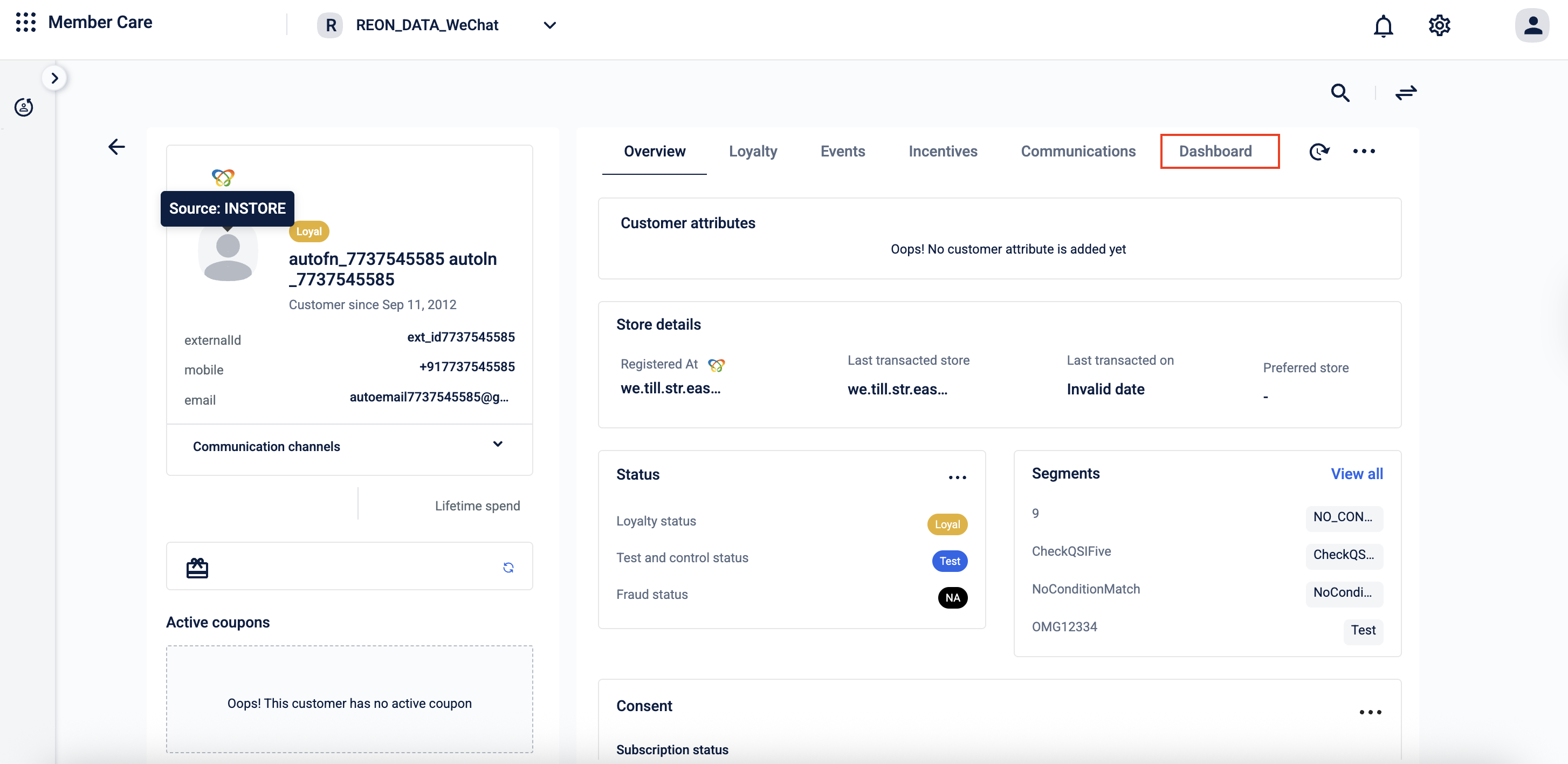The width and height of the screenshot is (1568, 764).
Task: Click the refresh icon beside Dashboard tab
Action: [x=1318, y=151]
